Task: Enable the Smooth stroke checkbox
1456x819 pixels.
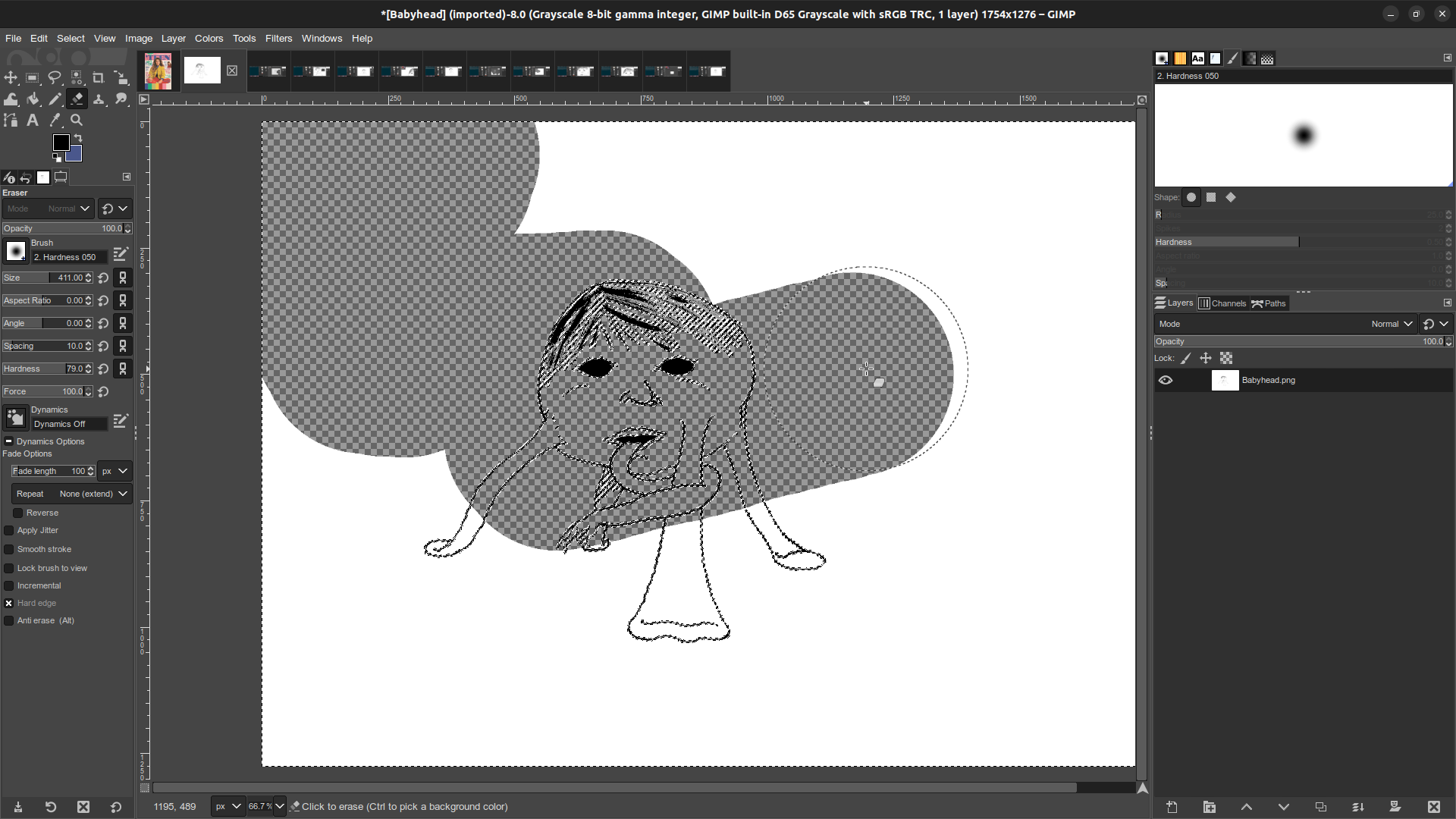Action: click(9, 549)
